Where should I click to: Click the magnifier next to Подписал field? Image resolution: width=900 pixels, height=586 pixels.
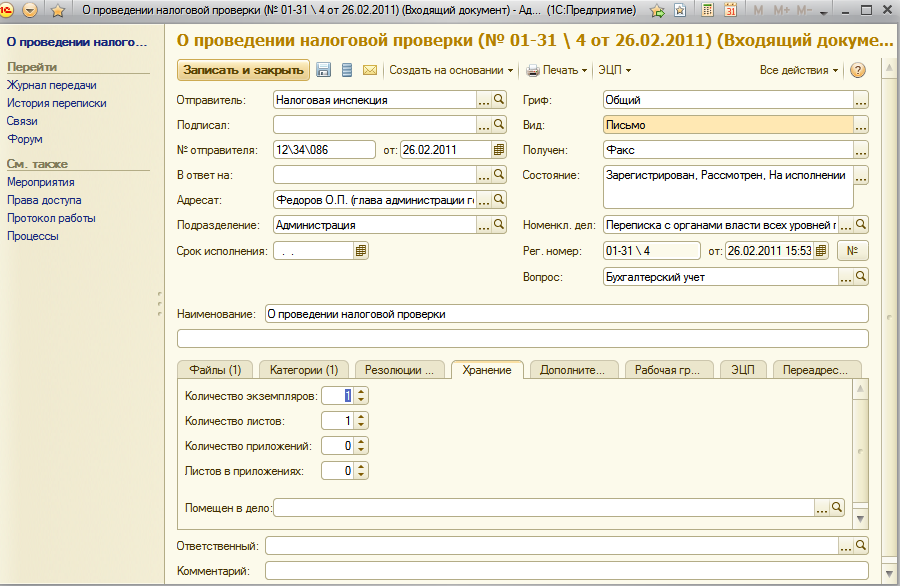pos(499,125)
